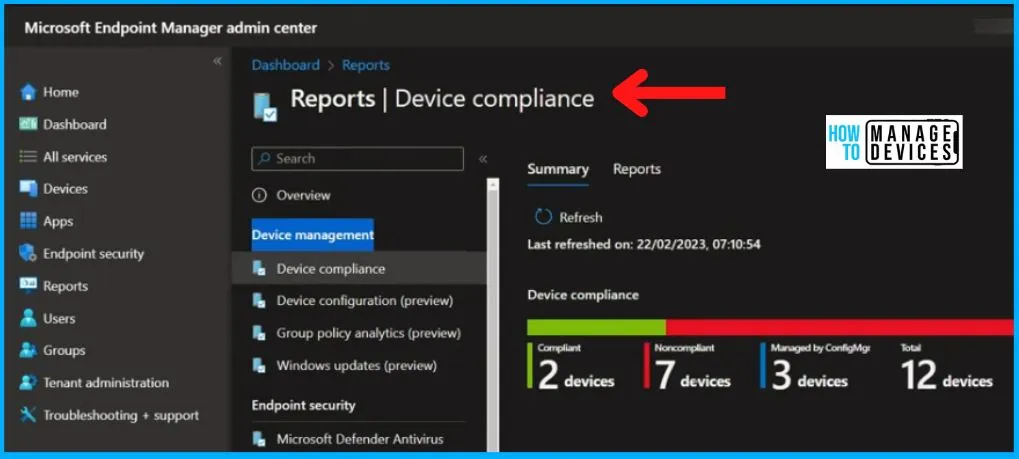Click the Device management section heading
This screenshot has width=1019, height=459.
pos(313,235)
